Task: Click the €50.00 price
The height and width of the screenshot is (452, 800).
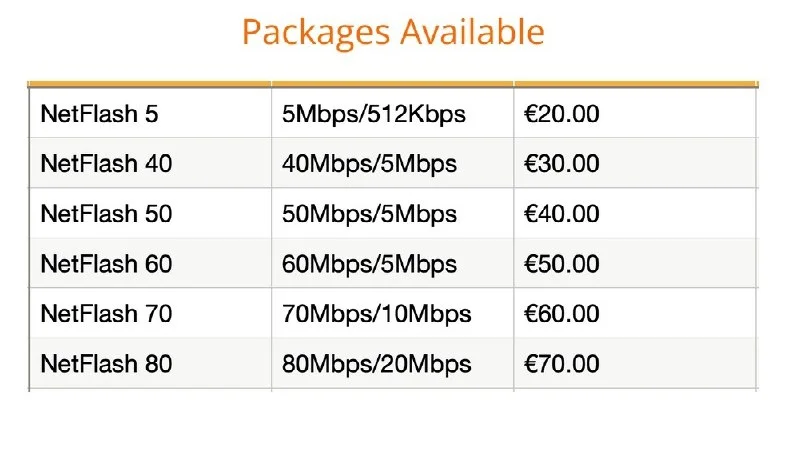Action: [562, 264]
